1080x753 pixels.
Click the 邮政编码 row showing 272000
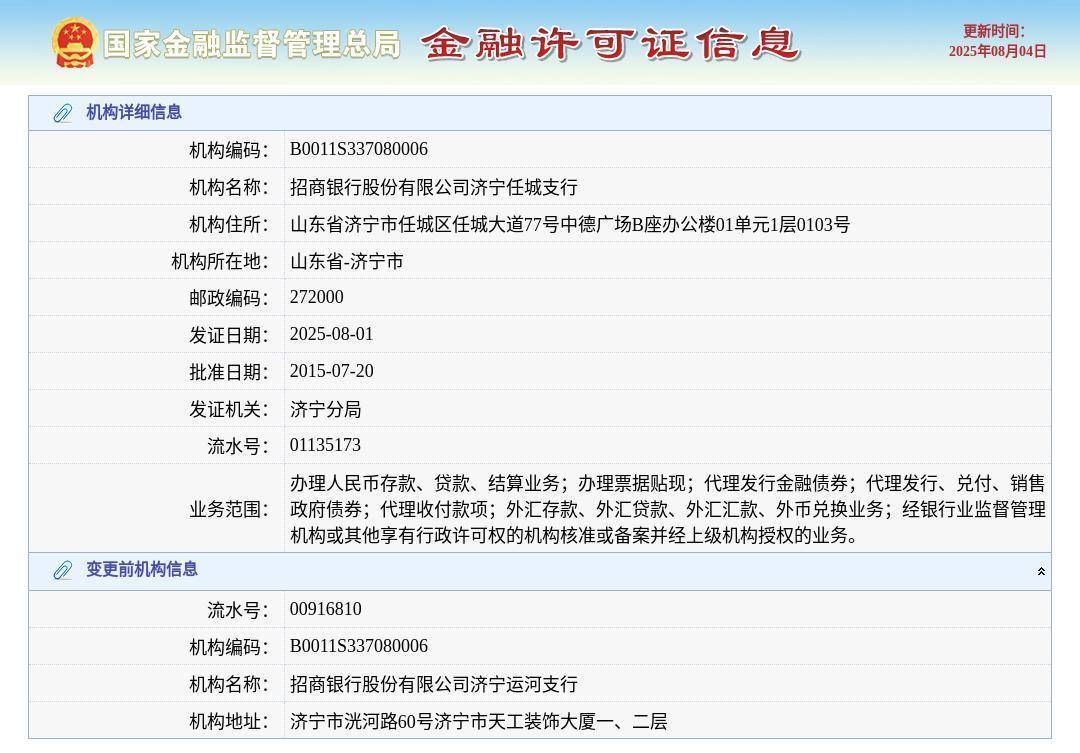(x=316, y=297)
